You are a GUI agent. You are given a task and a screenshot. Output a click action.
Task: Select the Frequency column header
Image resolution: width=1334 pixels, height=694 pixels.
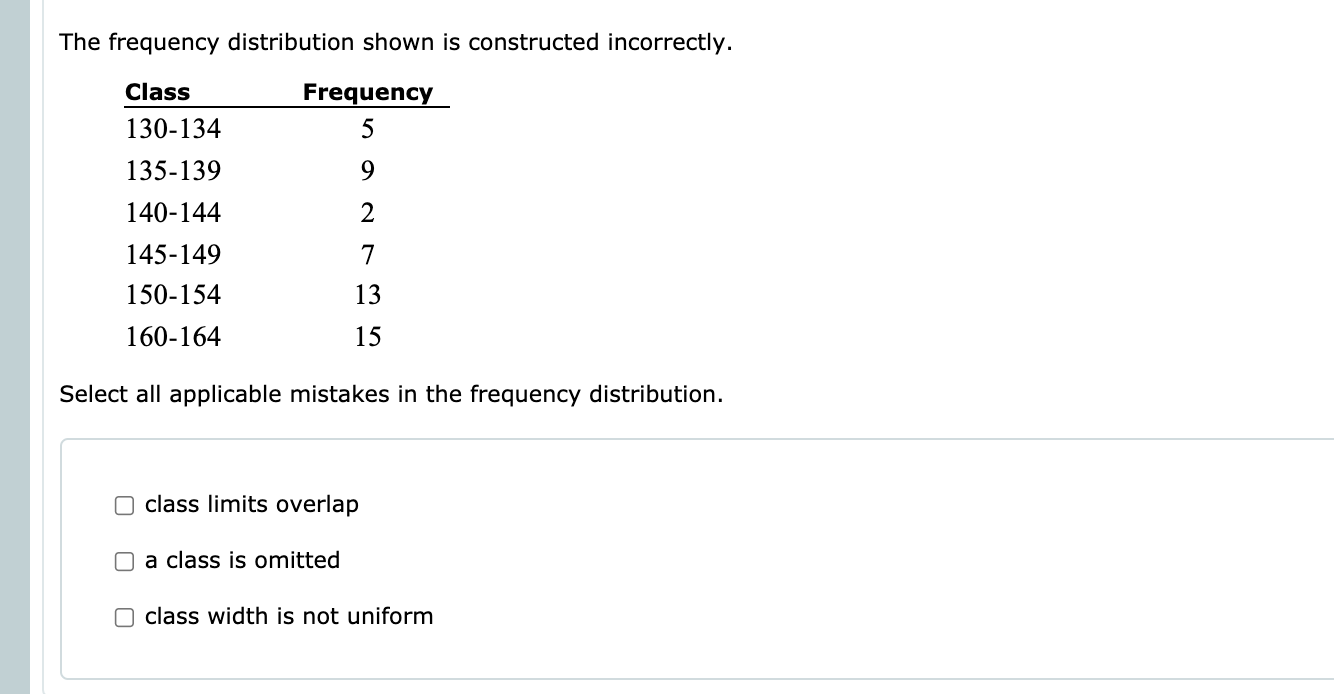point(366,92)
